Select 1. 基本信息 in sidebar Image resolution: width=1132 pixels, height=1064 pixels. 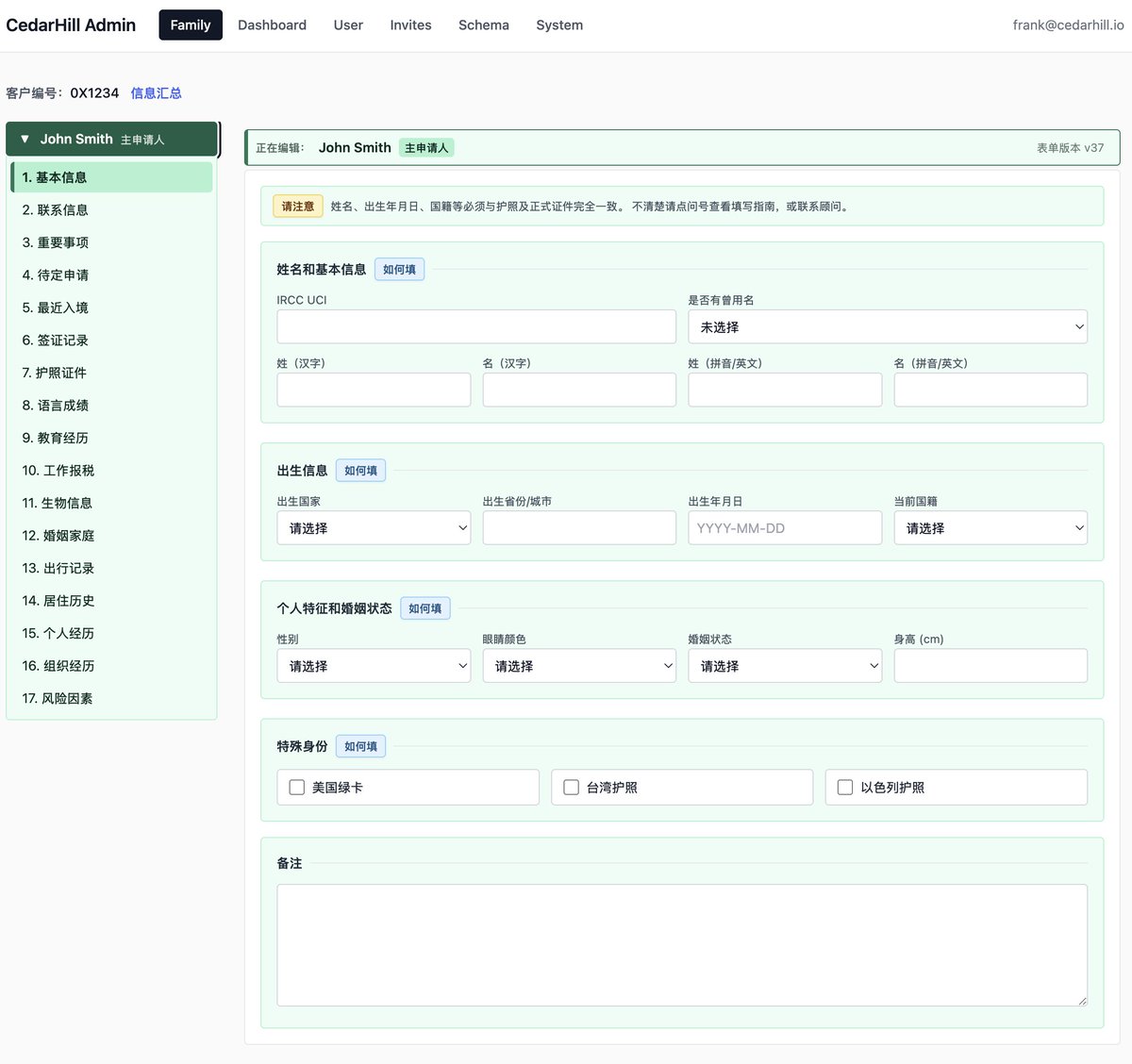click(111, 177)
